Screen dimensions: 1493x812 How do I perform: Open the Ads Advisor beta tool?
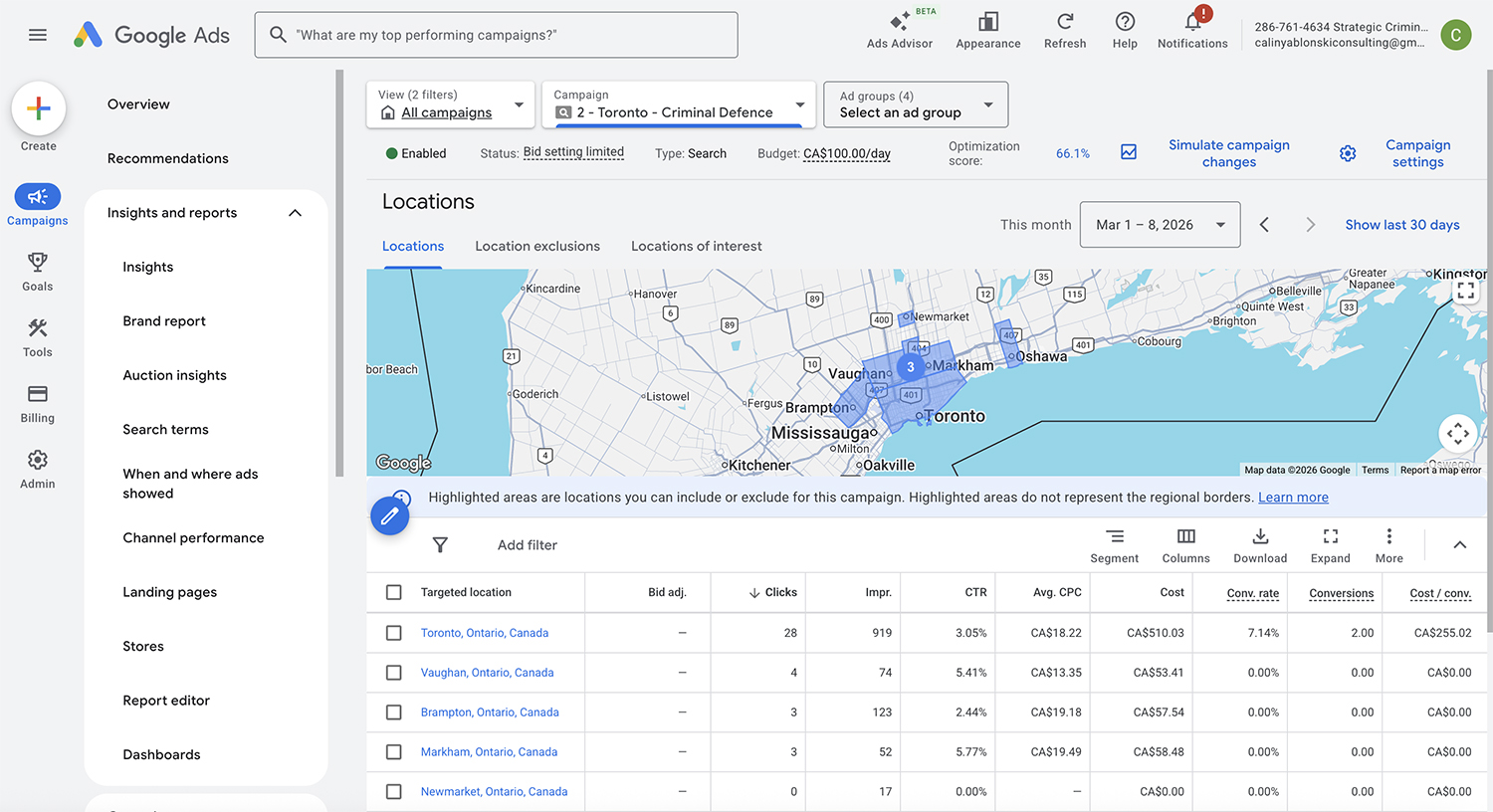(x=899, y=30)
